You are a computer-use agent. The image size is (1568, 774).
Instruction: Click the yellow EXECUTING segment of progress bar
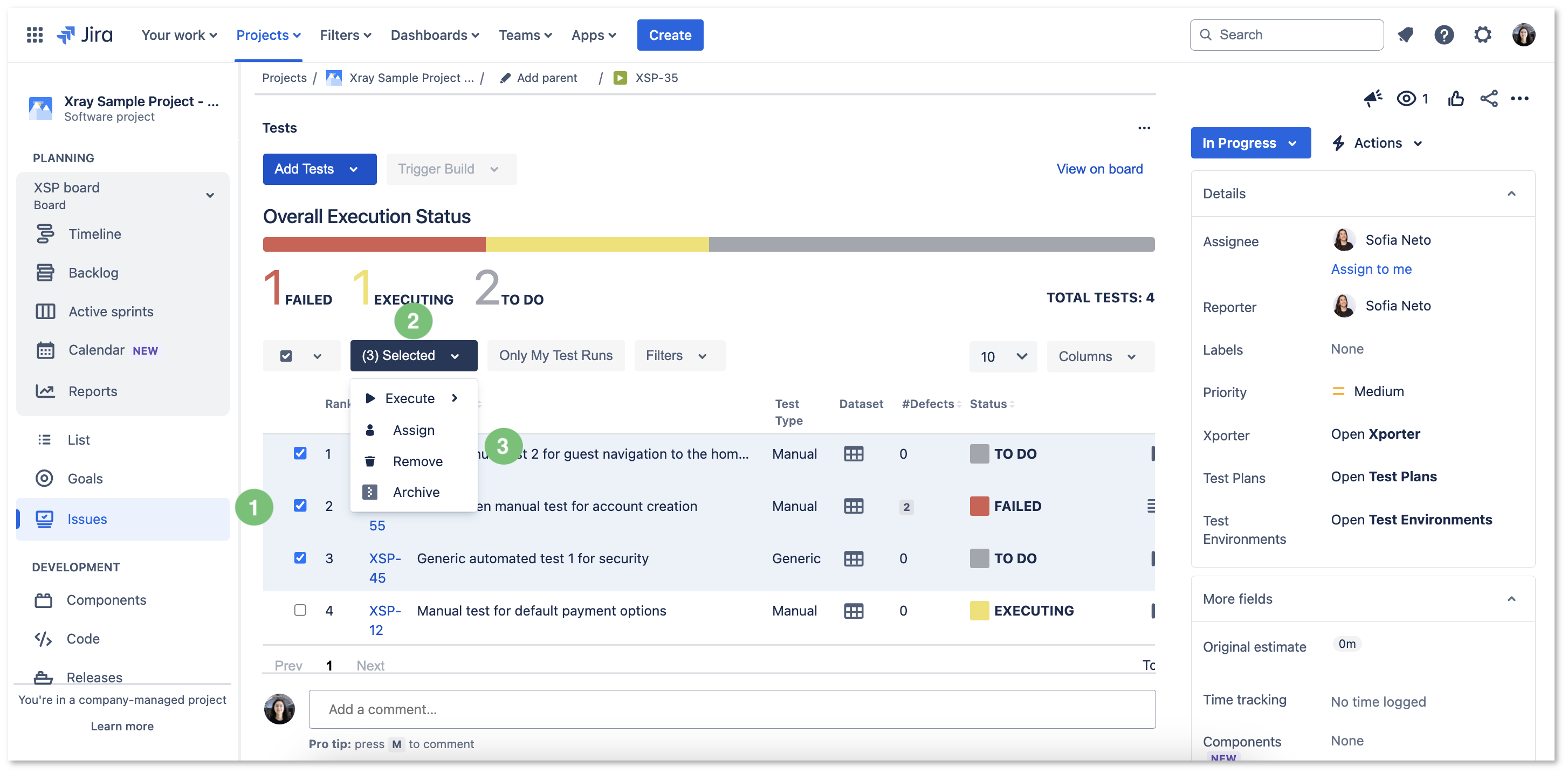597,244
